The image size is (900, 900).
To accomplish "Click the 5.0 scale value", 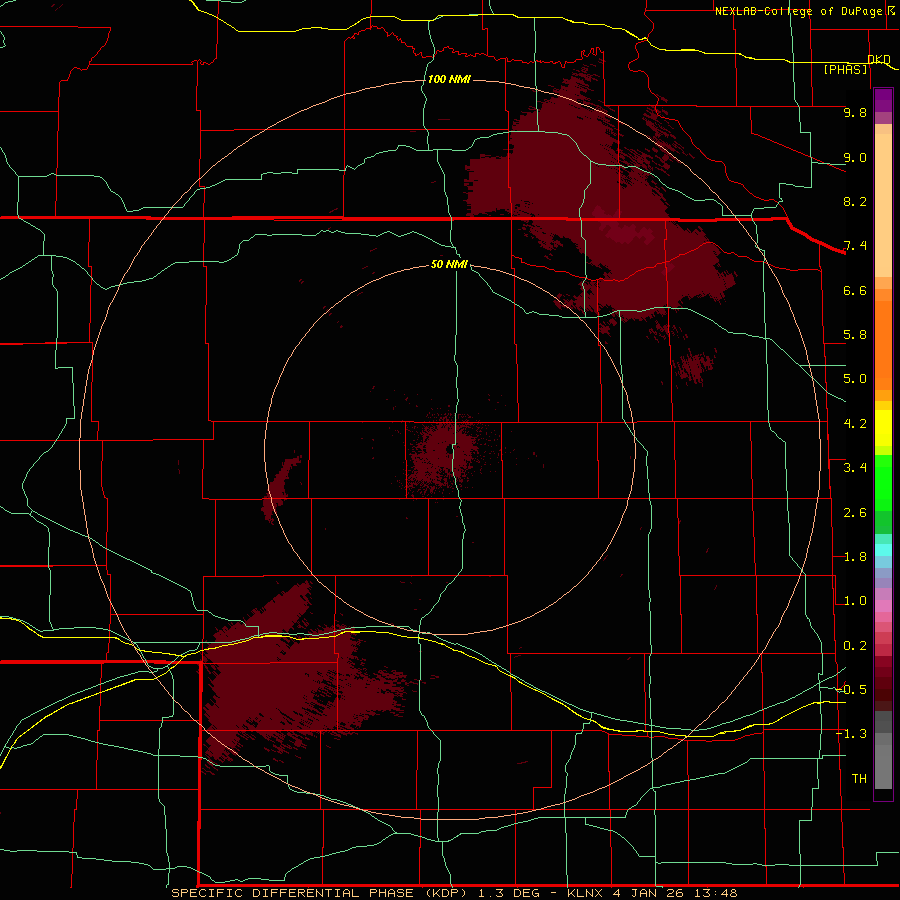I will click(x=855, y=379).
